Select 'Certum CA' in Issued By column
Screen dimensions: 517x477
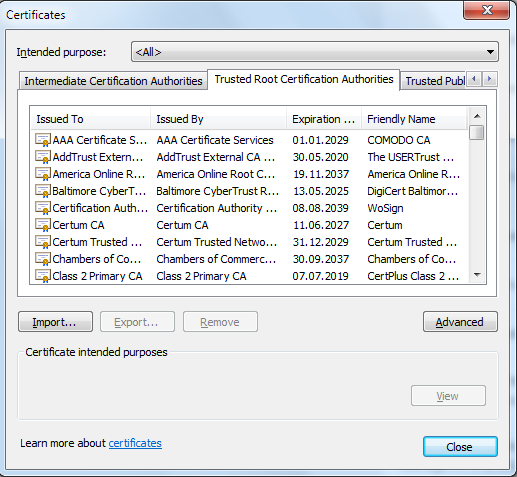pyautogui.click(x=182, y=225)
